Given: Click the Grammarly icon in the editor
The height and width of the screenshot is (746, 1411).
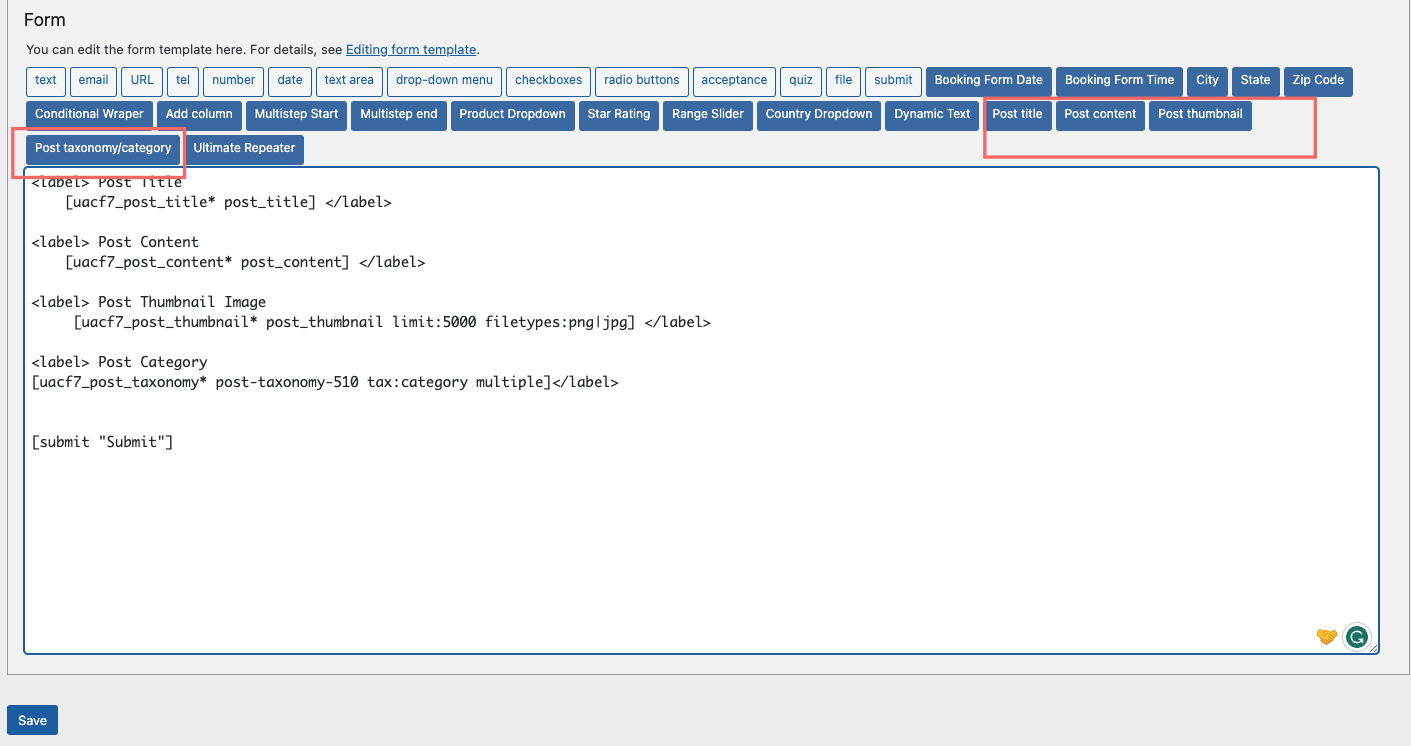Looking at the screenshot, I should pyautogui.click(x=1356, y=636).
